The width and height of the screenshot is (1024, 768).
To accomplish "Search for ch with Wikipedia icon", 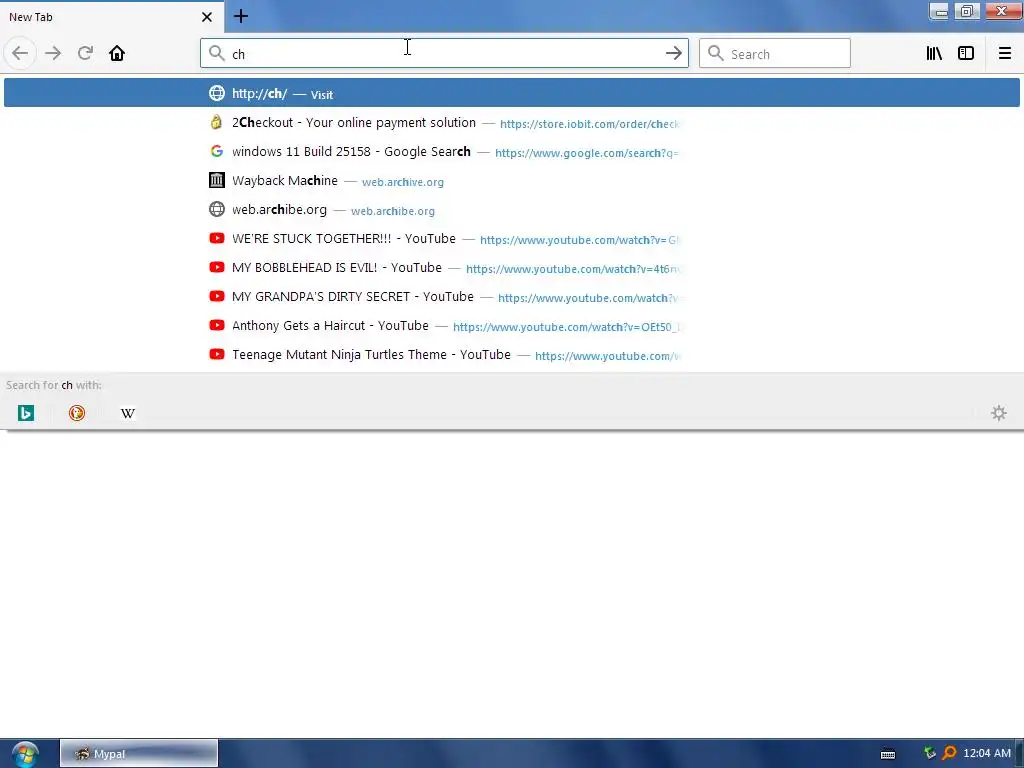I will pos(128,413).
